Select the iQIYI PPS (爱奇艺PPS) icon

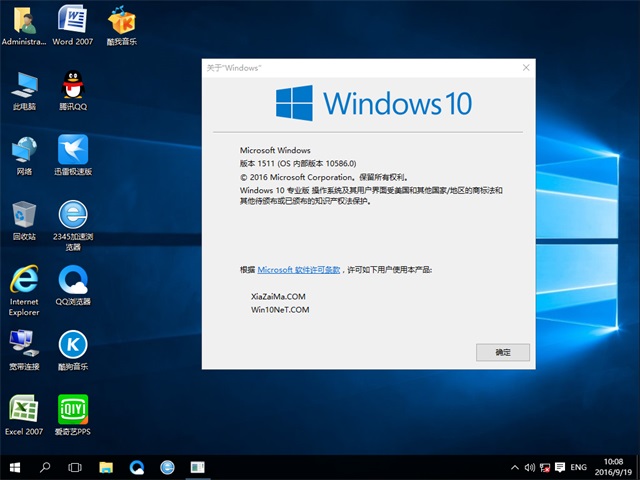(x=72, y=409)
